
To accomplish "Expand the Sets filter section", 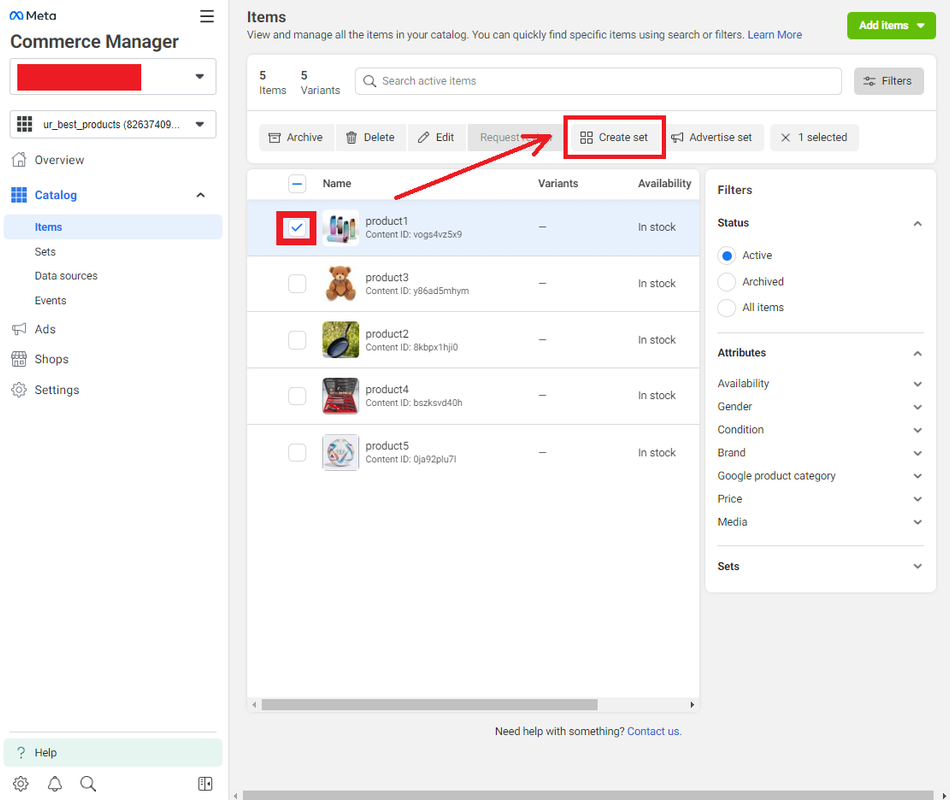I will pos(917,566).
